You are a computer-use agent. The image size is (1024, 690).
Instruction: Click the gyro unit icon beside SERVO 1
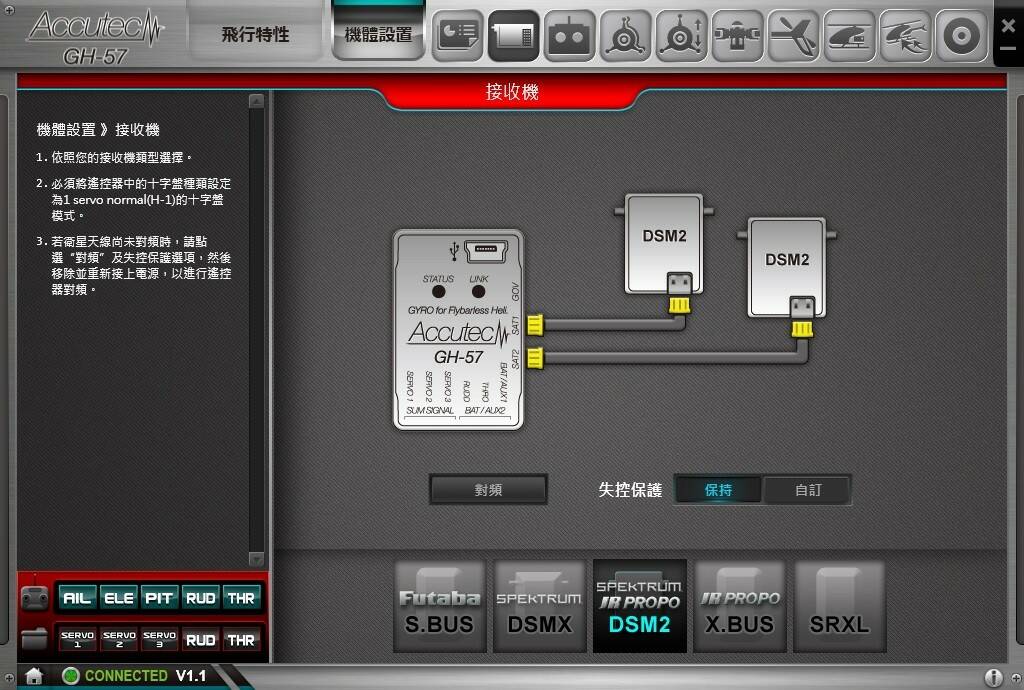(35, 639)
